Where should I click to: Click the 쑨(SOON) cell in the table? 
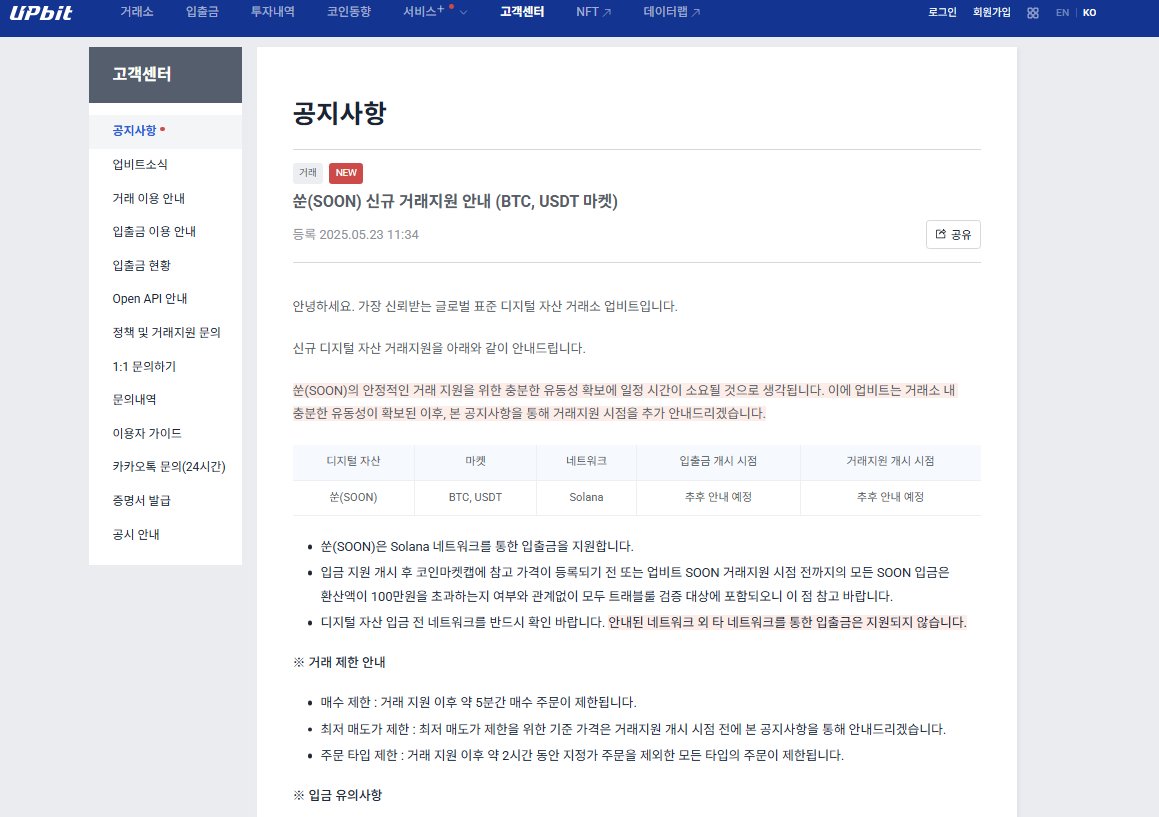pyautogui.click(x=353, y=497)
